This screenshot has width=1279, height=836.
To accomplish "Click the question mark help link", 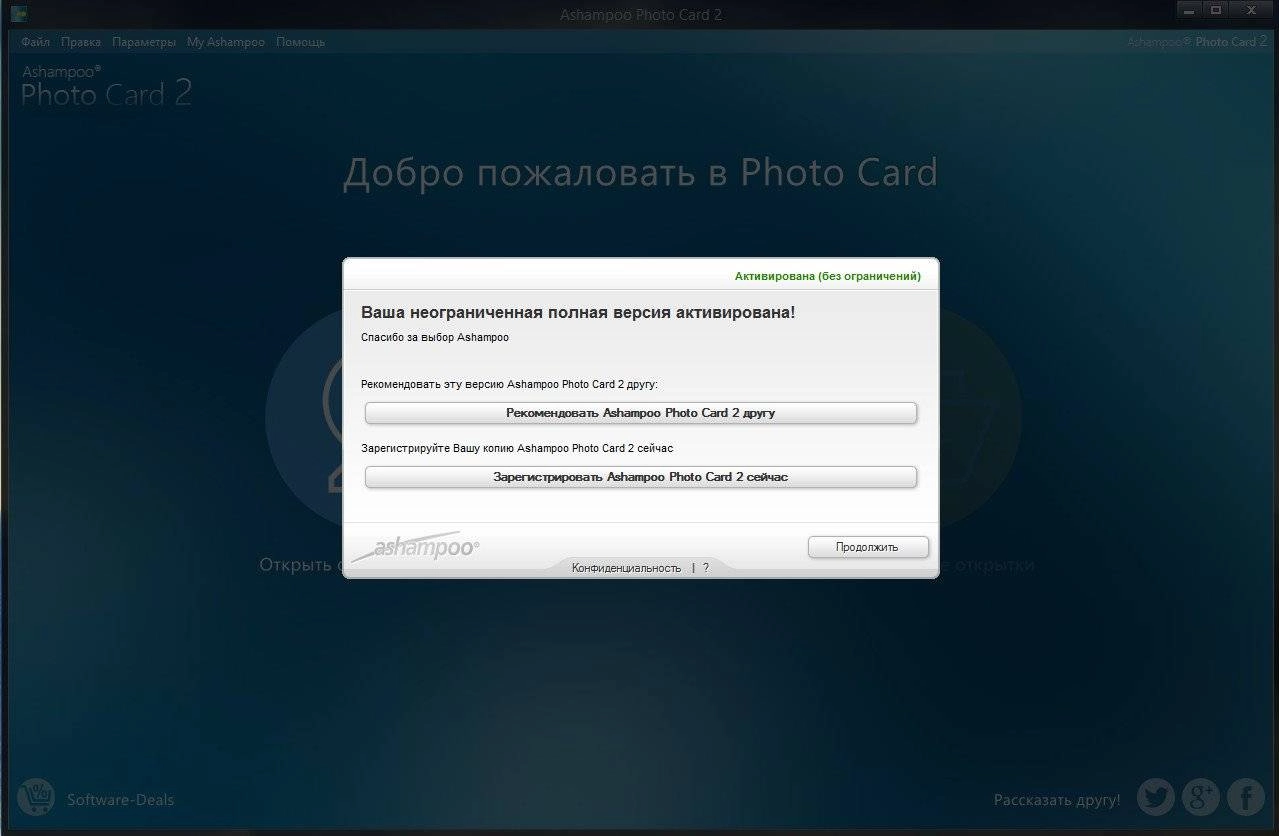I will (706, 568).
